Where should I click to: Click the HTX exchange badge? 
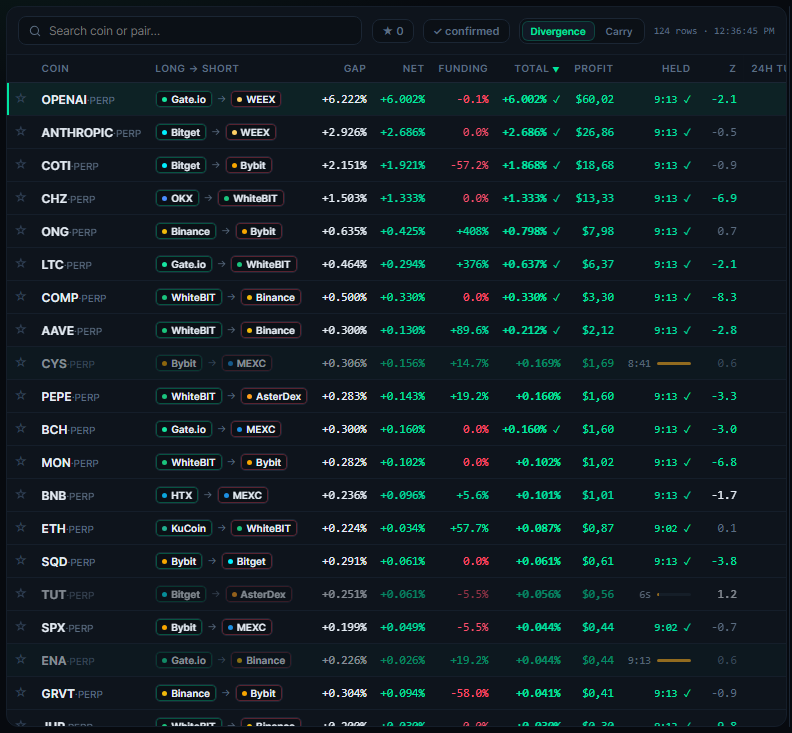[x=177, y=496]
